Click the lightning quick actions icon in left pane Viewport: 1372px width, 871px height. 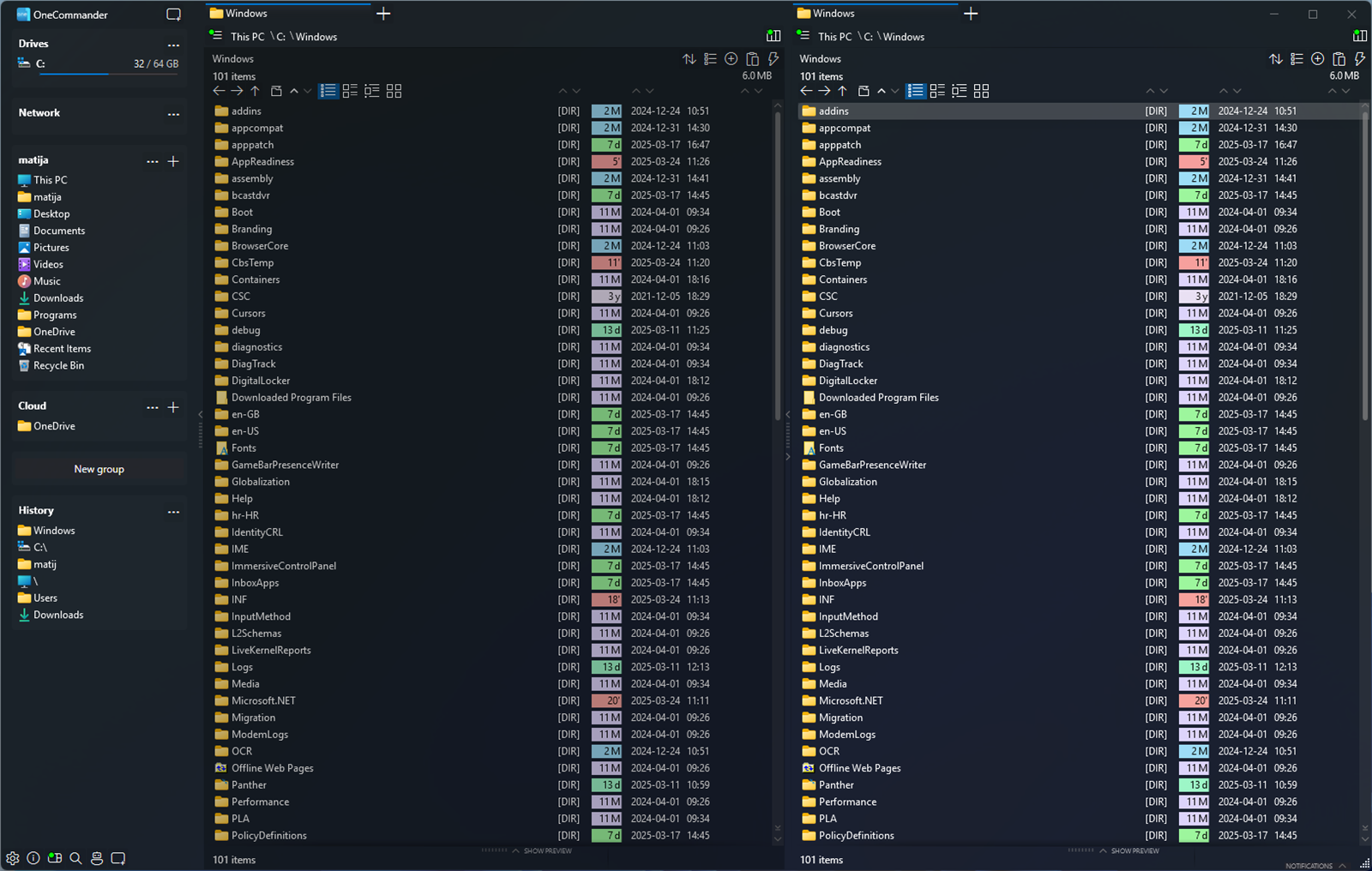pyautogui.click(x=773, y=59)
